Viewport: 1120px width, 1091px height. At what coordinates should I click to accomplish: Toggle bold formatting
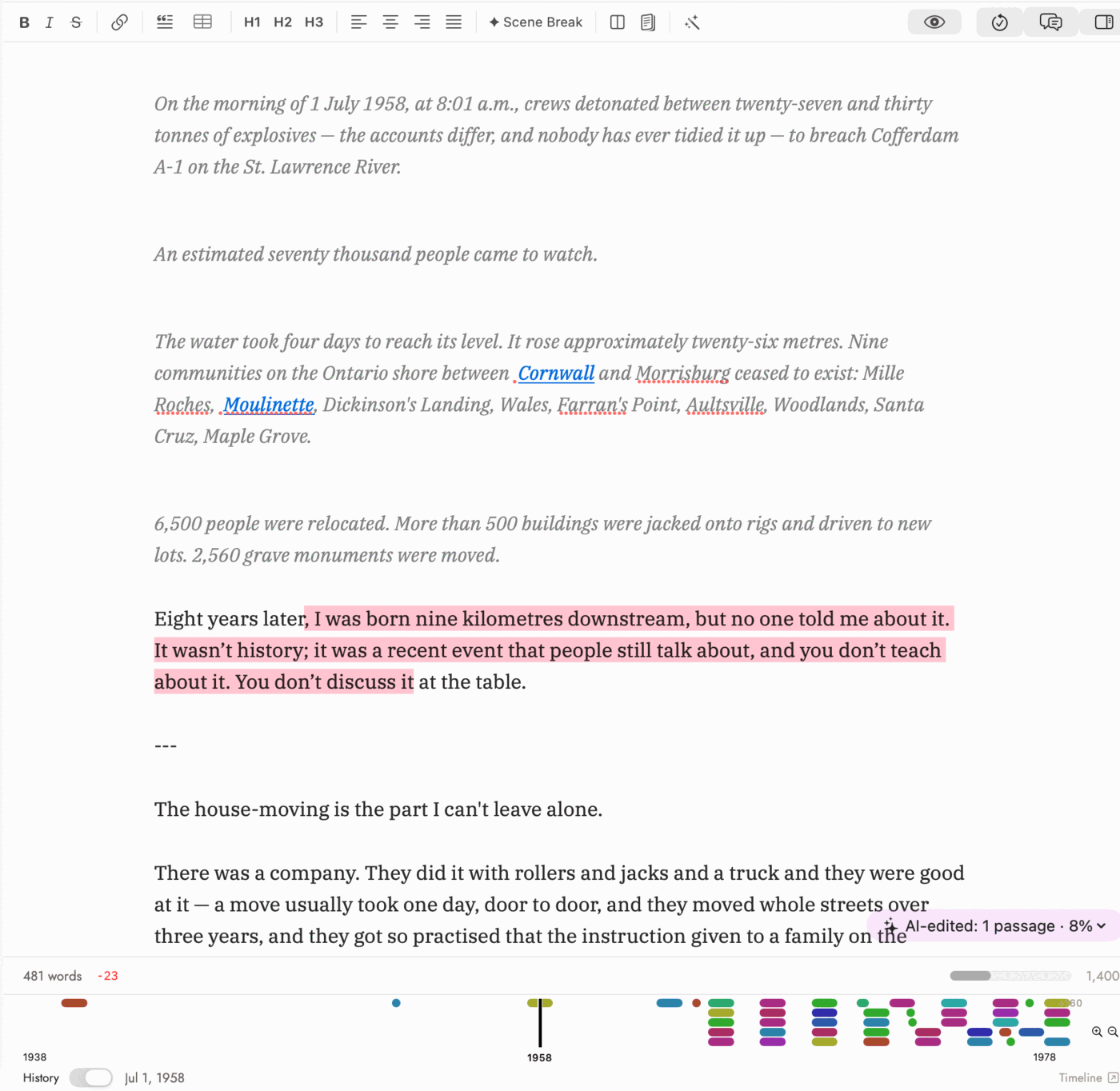coord(24,22)
